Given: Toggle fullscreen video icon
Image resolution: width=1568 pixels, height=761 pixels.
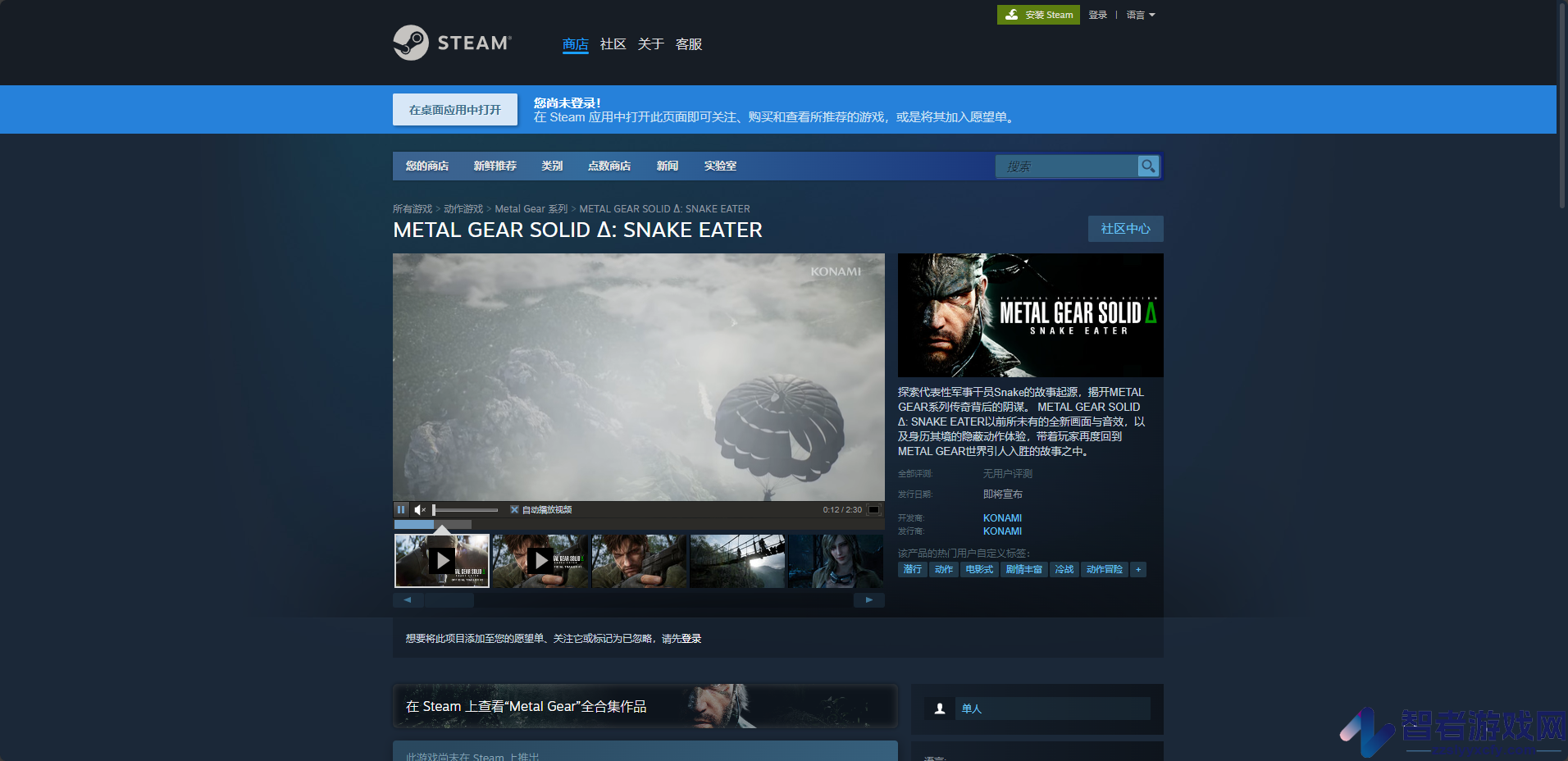Looking at the screenshot, I should [x=874, y=509].
